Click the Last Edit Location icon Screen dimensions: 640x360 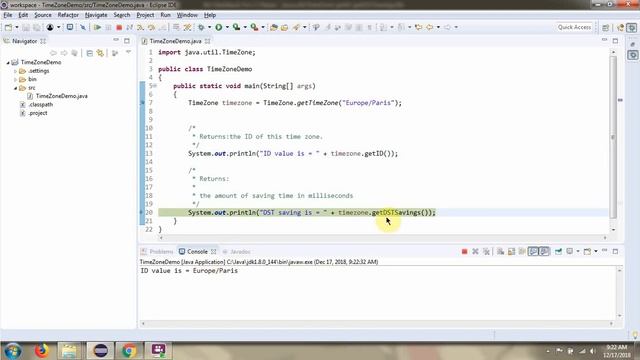pos(418,27)
